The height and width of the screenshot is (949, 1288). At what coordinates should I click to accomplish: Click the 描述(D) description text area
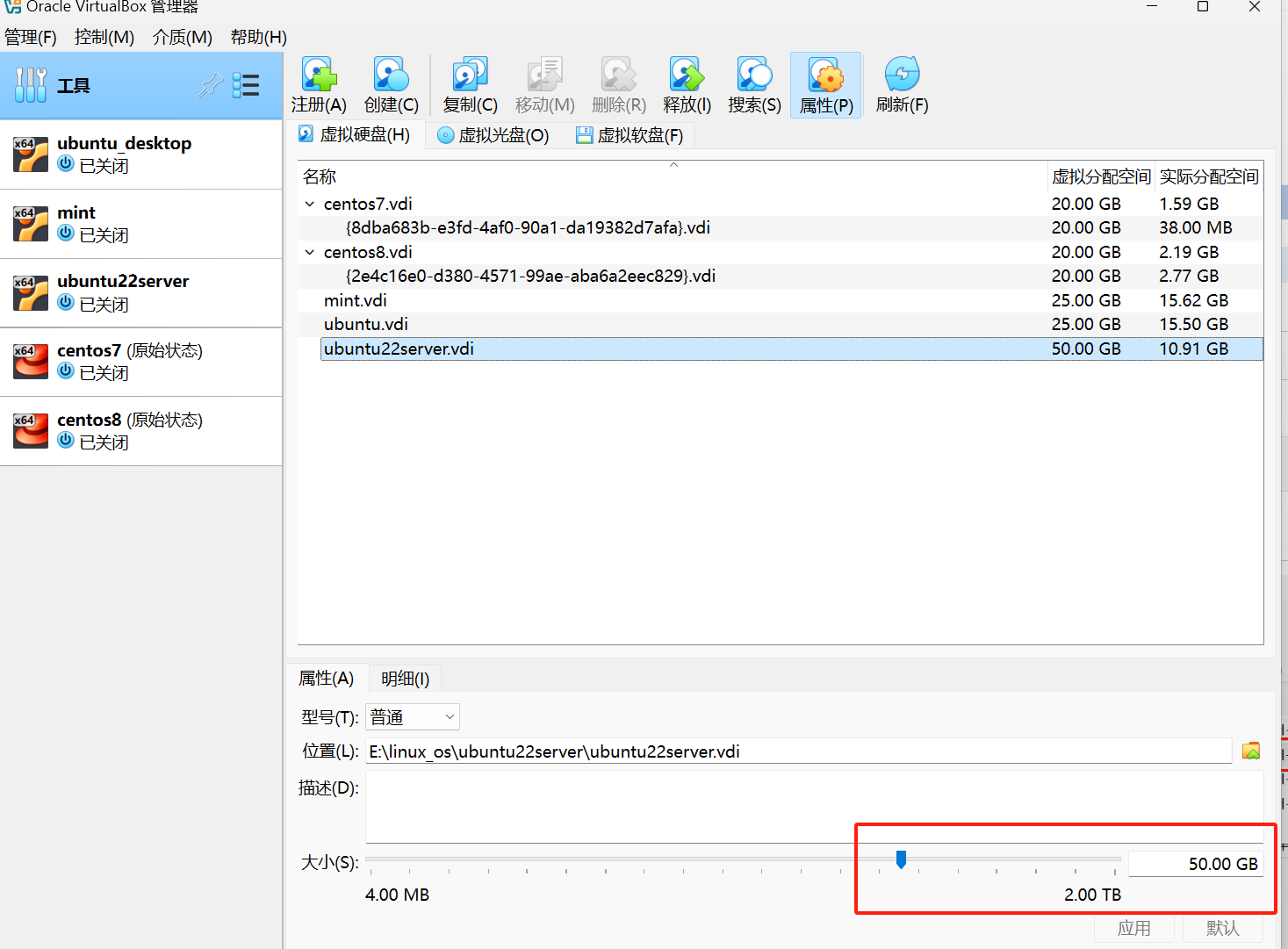815,807
